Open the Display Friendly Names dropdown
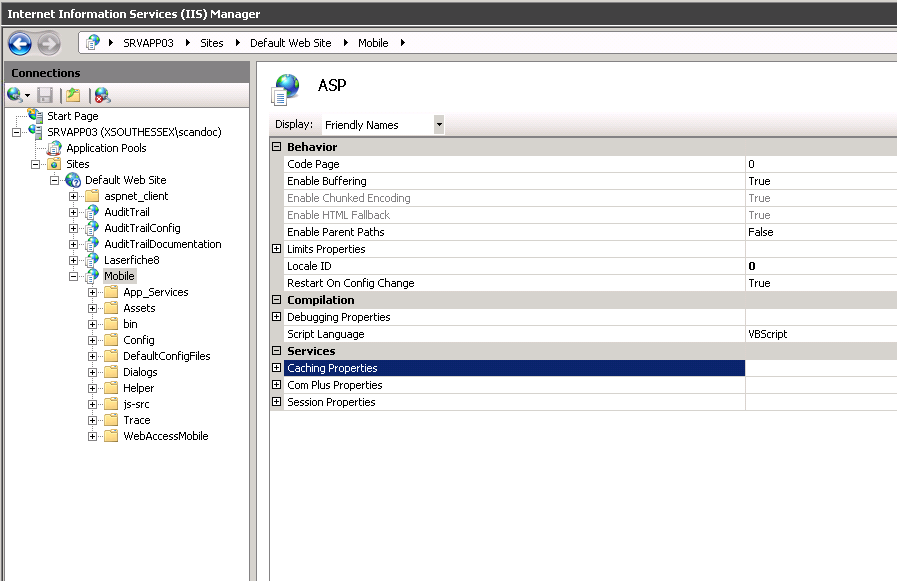897x581 pixels. click(439, 125)
